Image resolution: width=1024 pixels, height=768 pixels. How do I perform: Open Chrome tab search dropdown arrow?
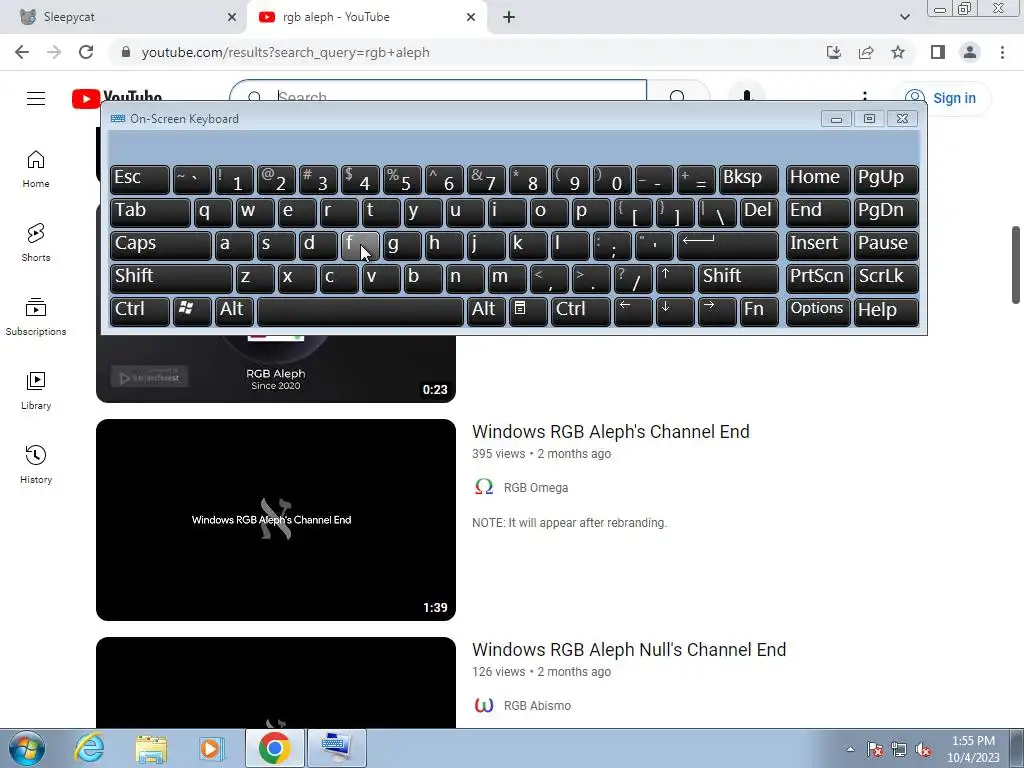pos(904,17)
